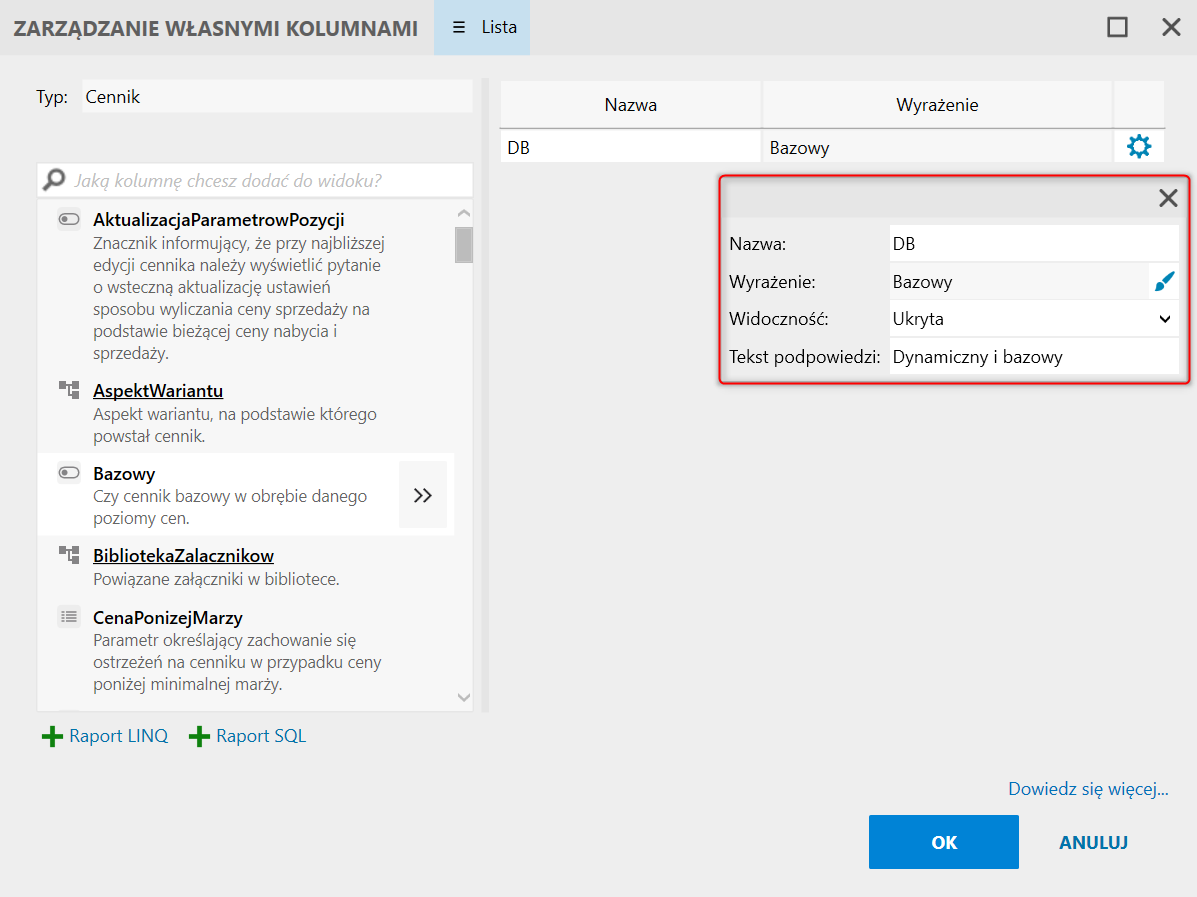The image size is (1197, 897).
Task: Click the tree icon beside AspektWariantu
Action: coord(69,390)
